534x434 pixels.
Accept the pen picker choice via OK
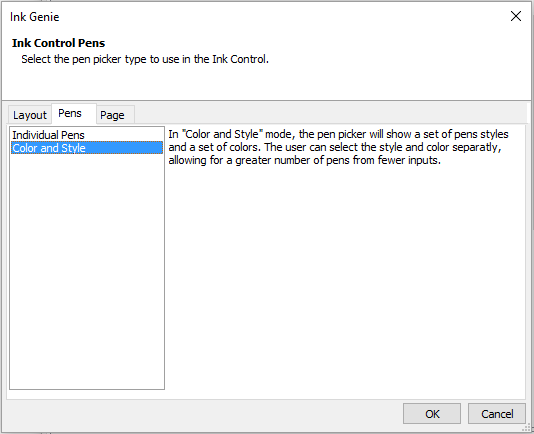click(x=432, y=414)
